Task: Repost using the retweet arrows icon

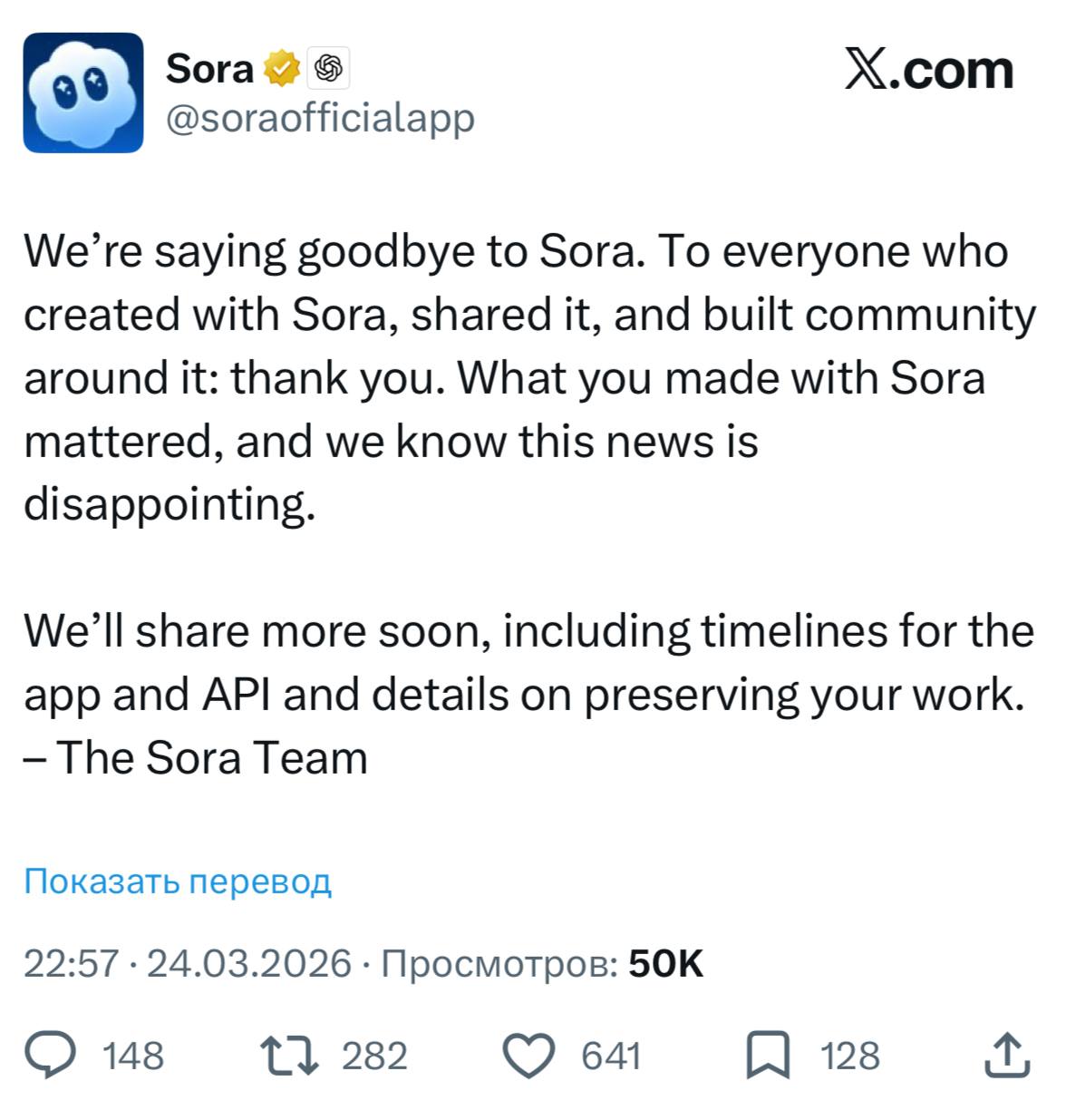Action: pyautogui.click(x=289, y=1056)
